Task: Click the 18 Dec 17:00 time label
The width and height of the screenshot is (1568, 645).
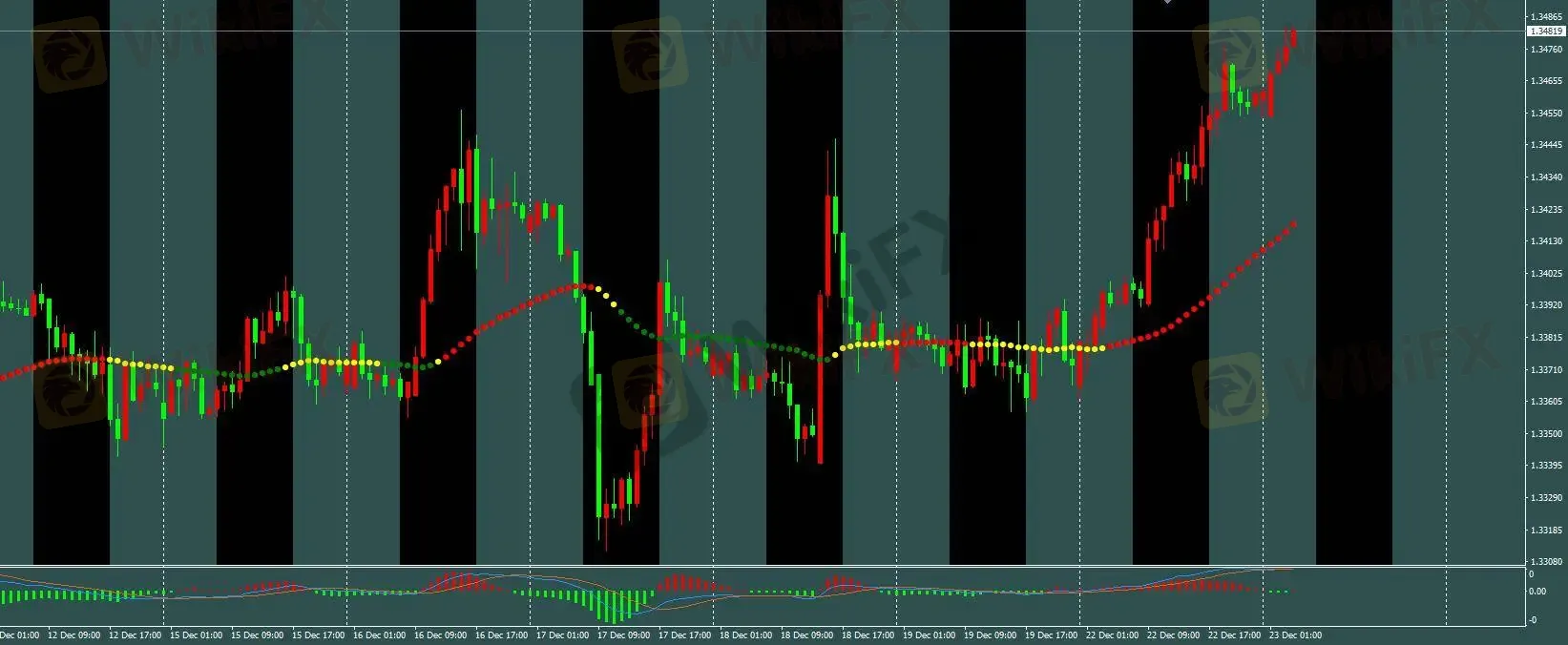Action: point(868,635)
